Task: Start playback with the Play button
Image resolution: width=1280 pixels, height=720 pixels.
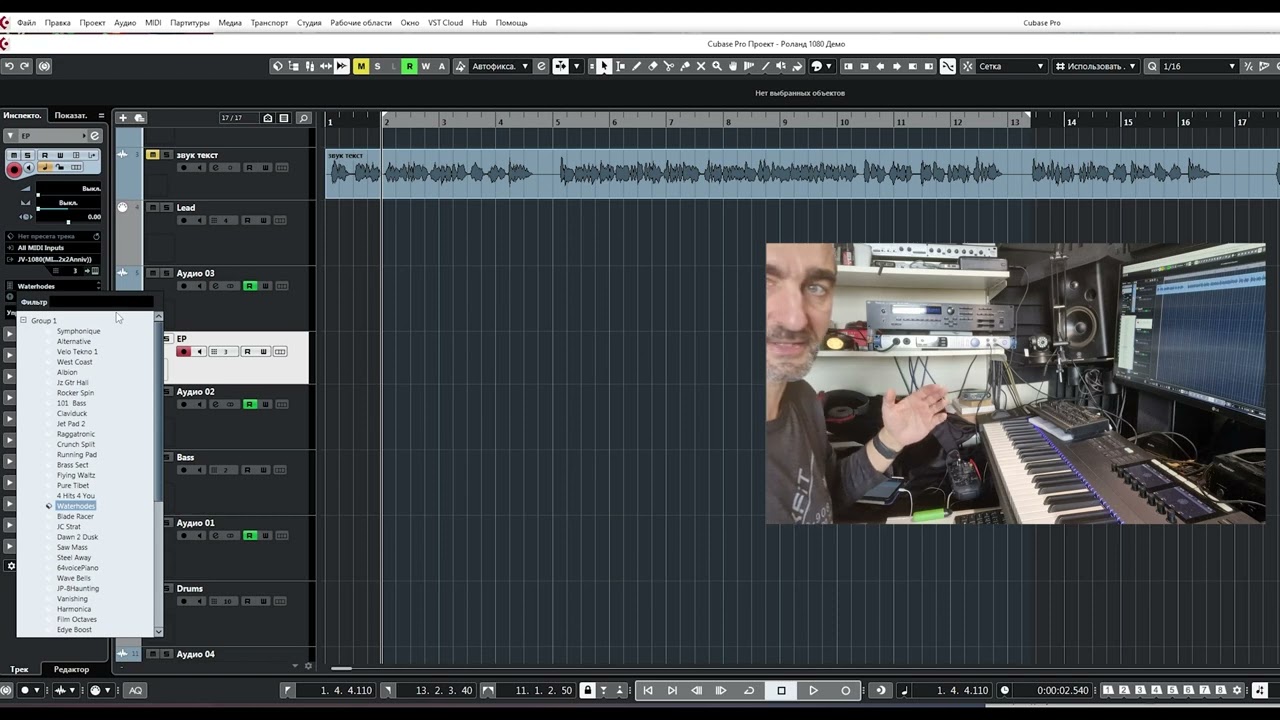Action: click(813, 690)
